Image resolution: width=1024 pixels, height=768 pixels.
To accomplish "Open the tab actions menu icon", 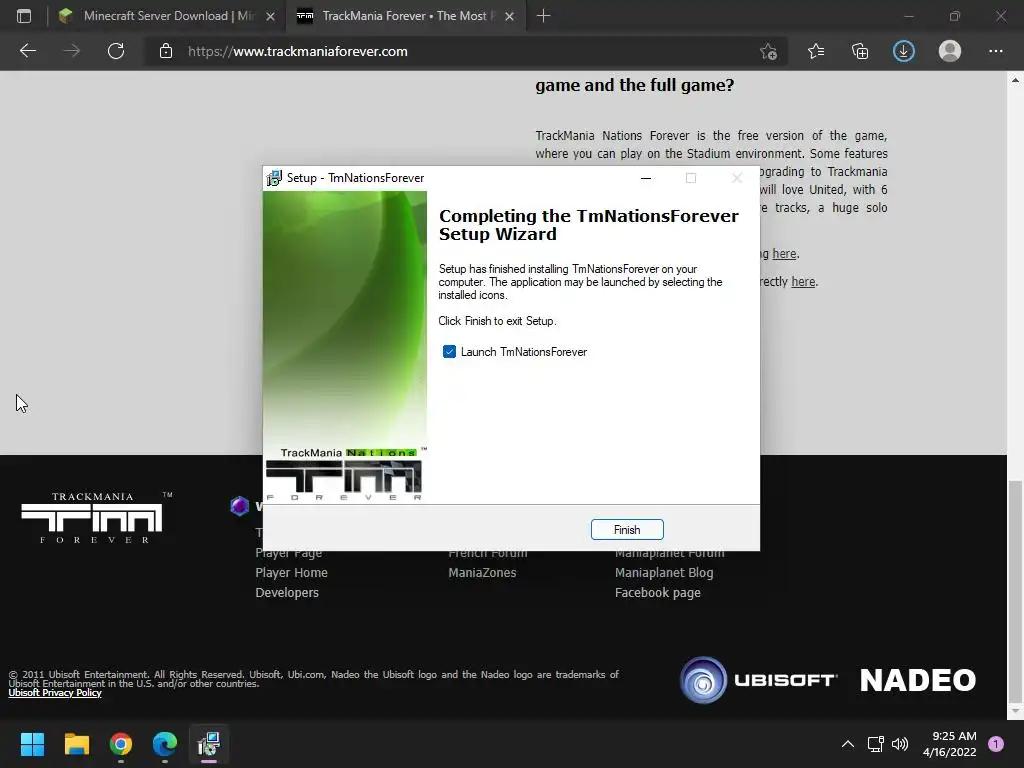I will click(x=24, y=16).
